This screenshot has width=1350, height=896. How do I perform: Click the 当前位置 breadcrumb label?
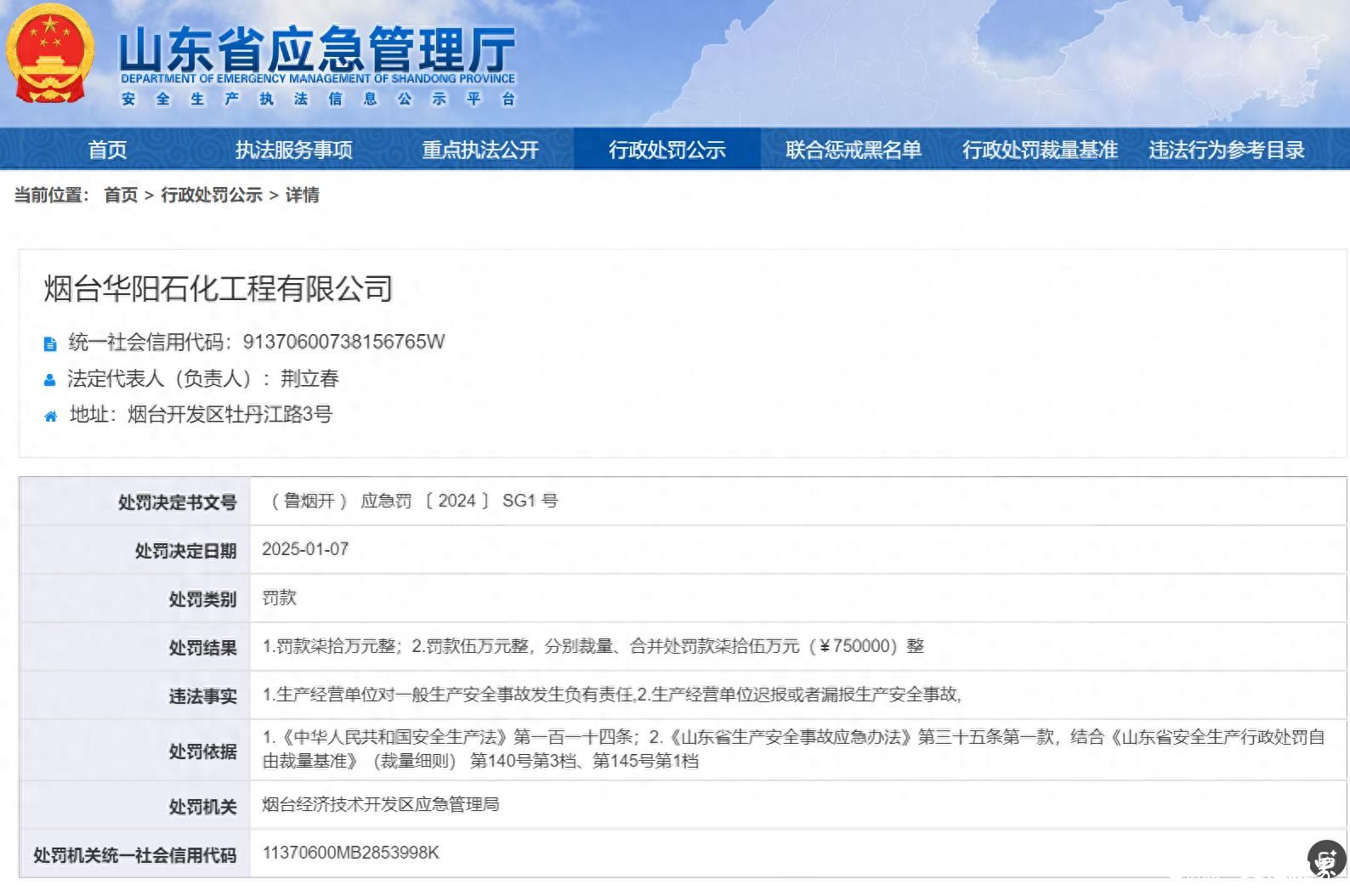[x=51, y=195]
